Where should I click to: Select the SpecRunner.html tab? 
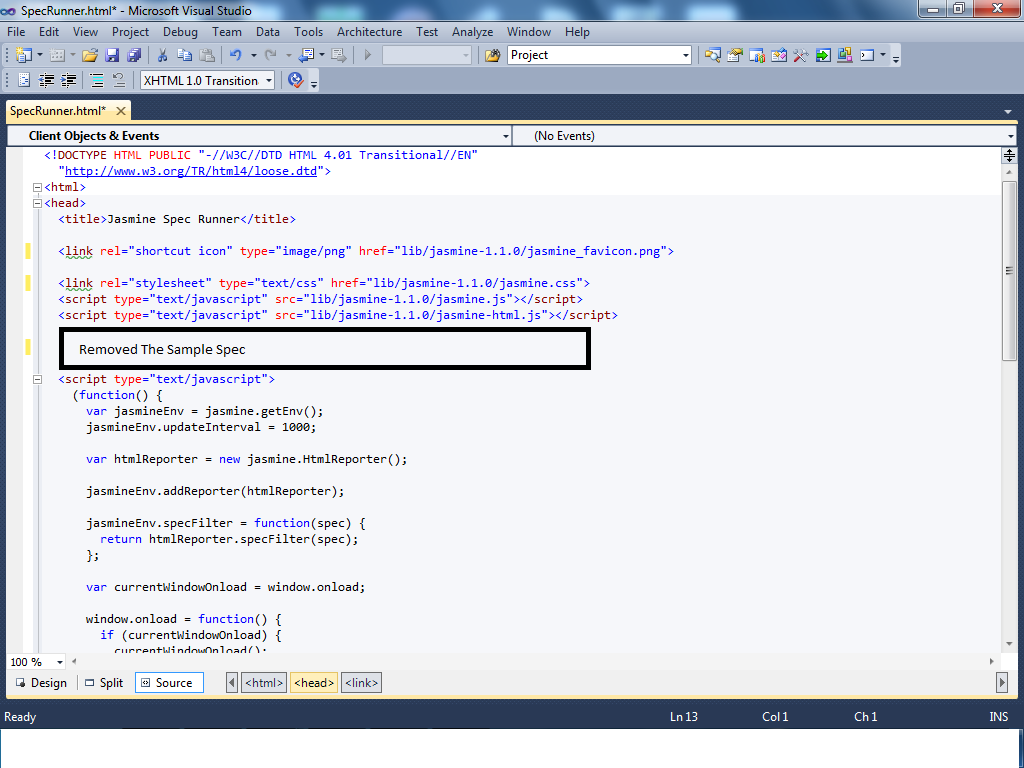[60, 111]
